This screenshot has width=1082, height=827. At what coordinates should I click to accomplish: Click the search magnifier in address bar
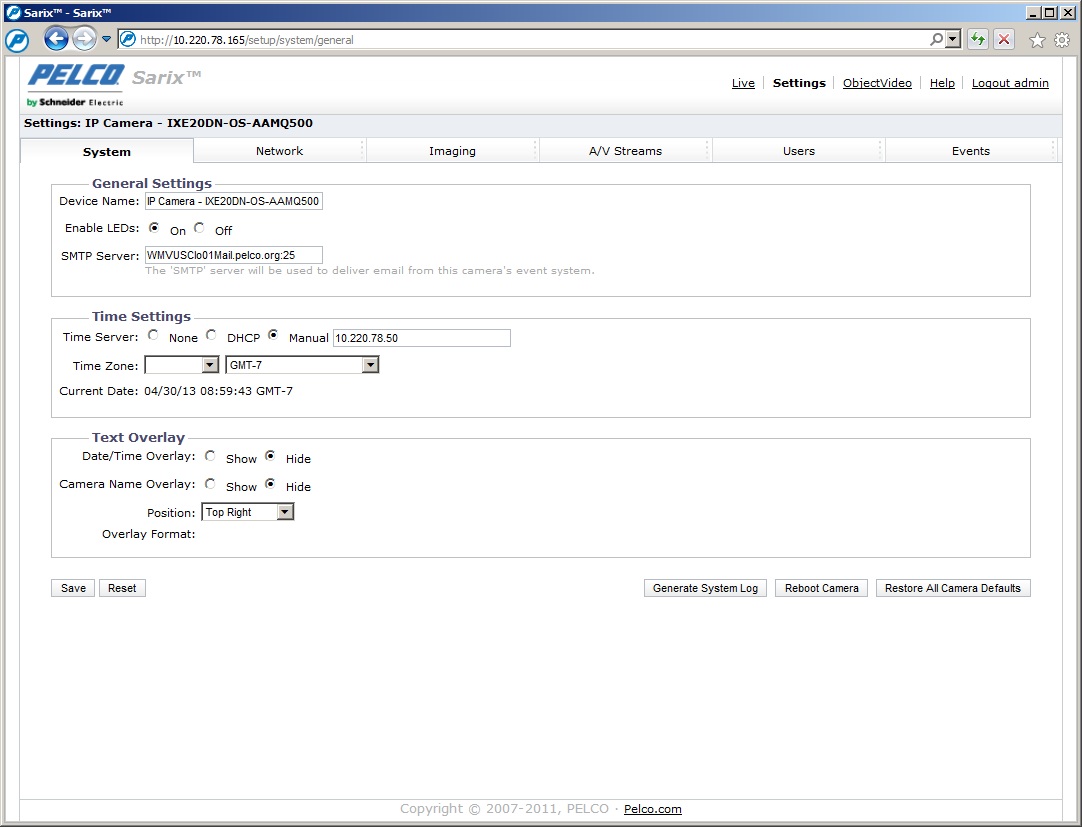pos(937,40)
